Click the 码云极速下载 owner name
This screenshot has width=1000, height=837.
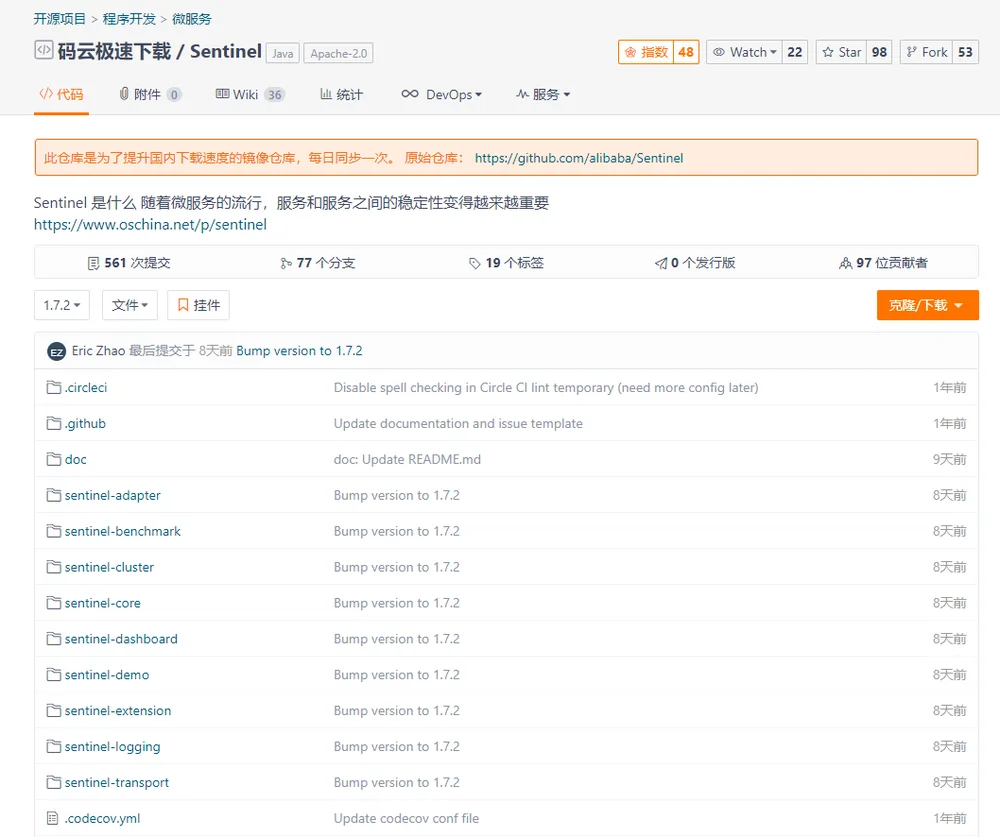click(114, 51)
